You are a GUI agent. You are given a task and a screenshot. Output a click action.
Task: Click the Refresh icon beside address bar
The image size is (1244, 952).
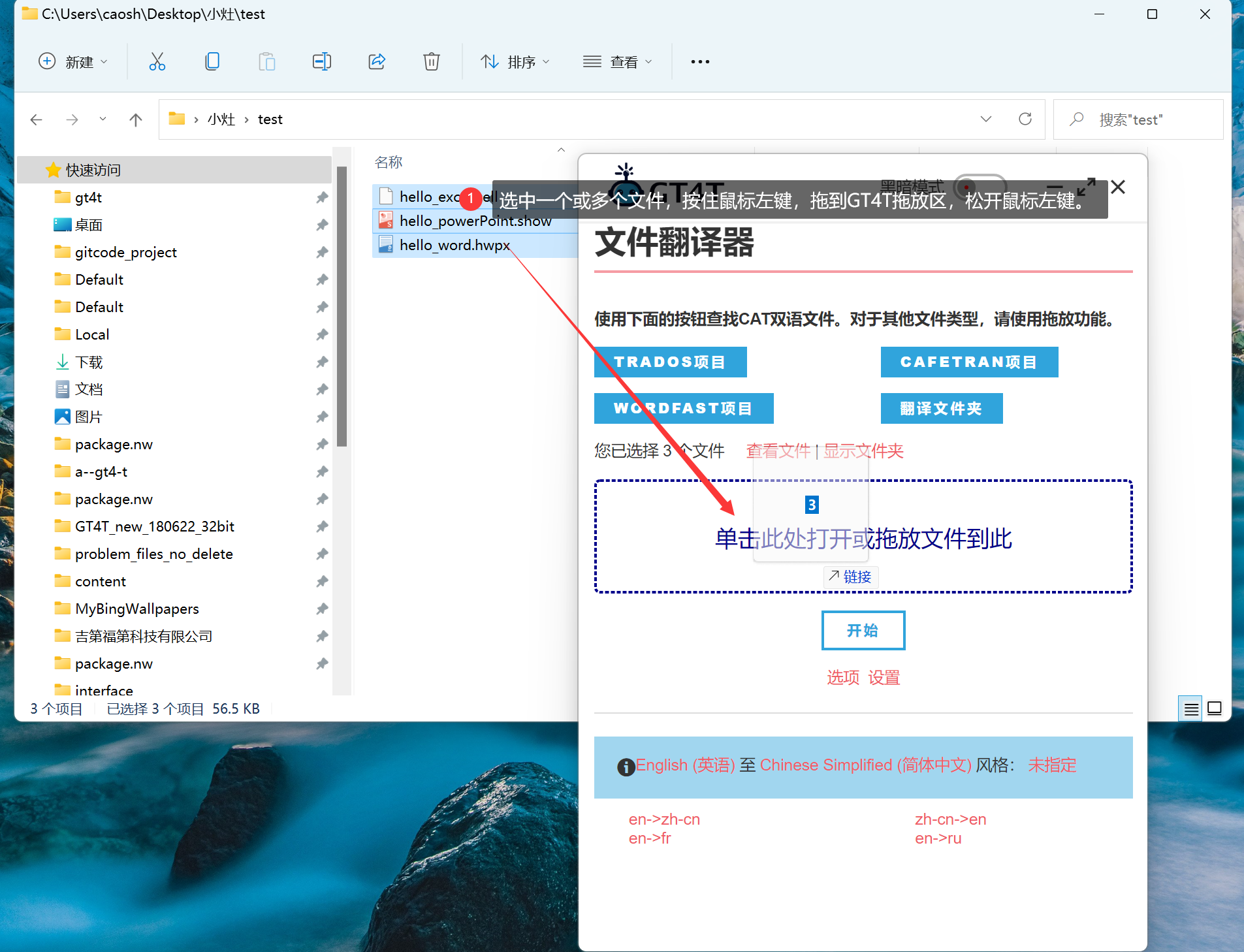pyautogui.click(x=1025, y=119)
